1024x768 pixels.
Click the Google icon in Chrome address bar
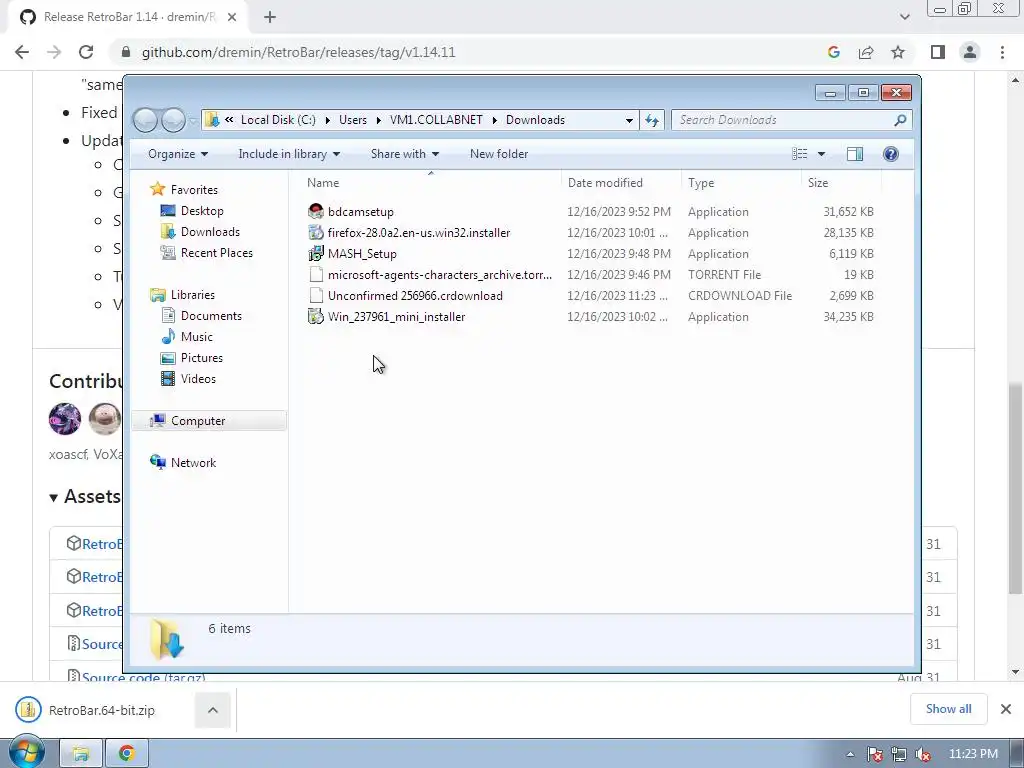[833, 52]
